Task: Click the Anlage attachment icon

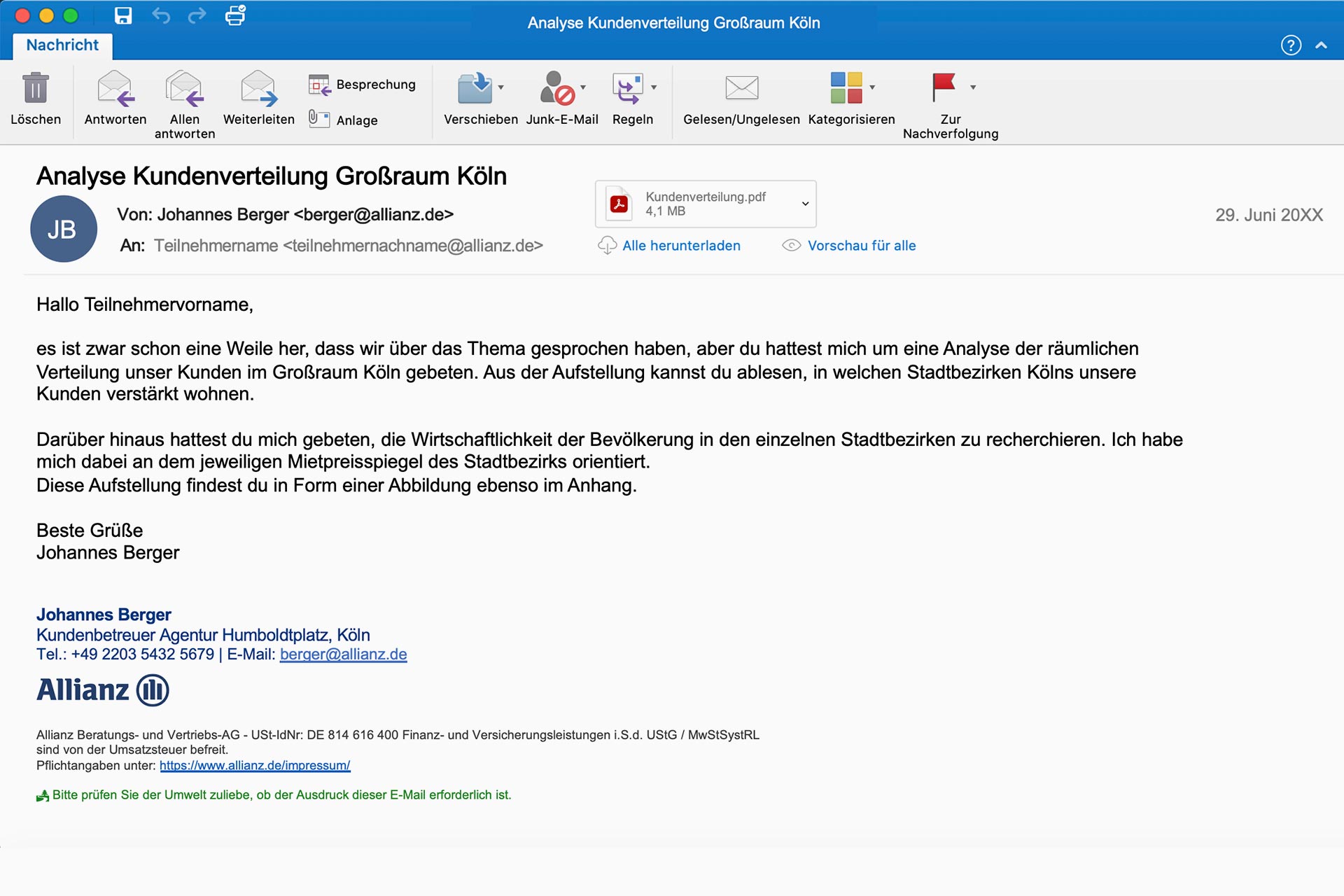Action: pos(319,119)
